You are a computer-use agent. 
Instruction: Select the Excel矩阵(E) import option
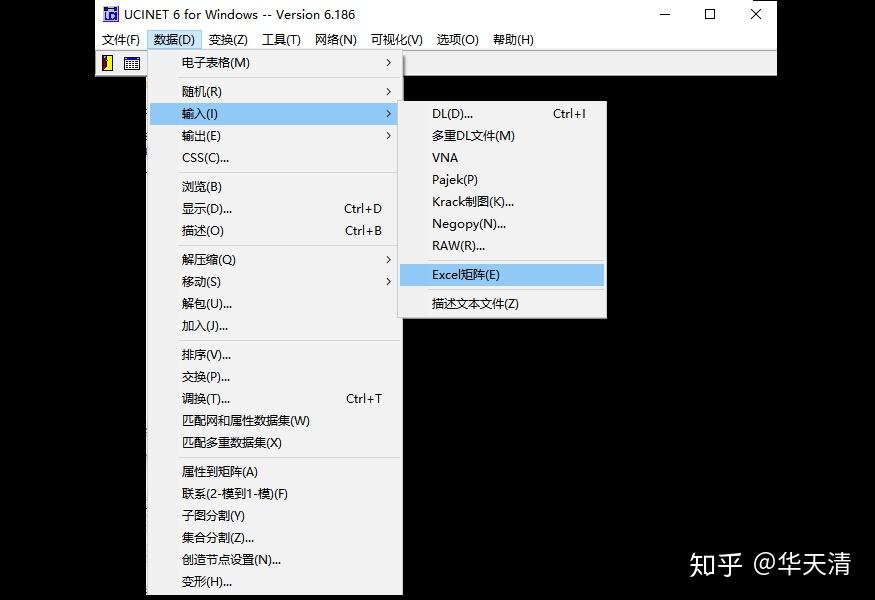point(465,274)
